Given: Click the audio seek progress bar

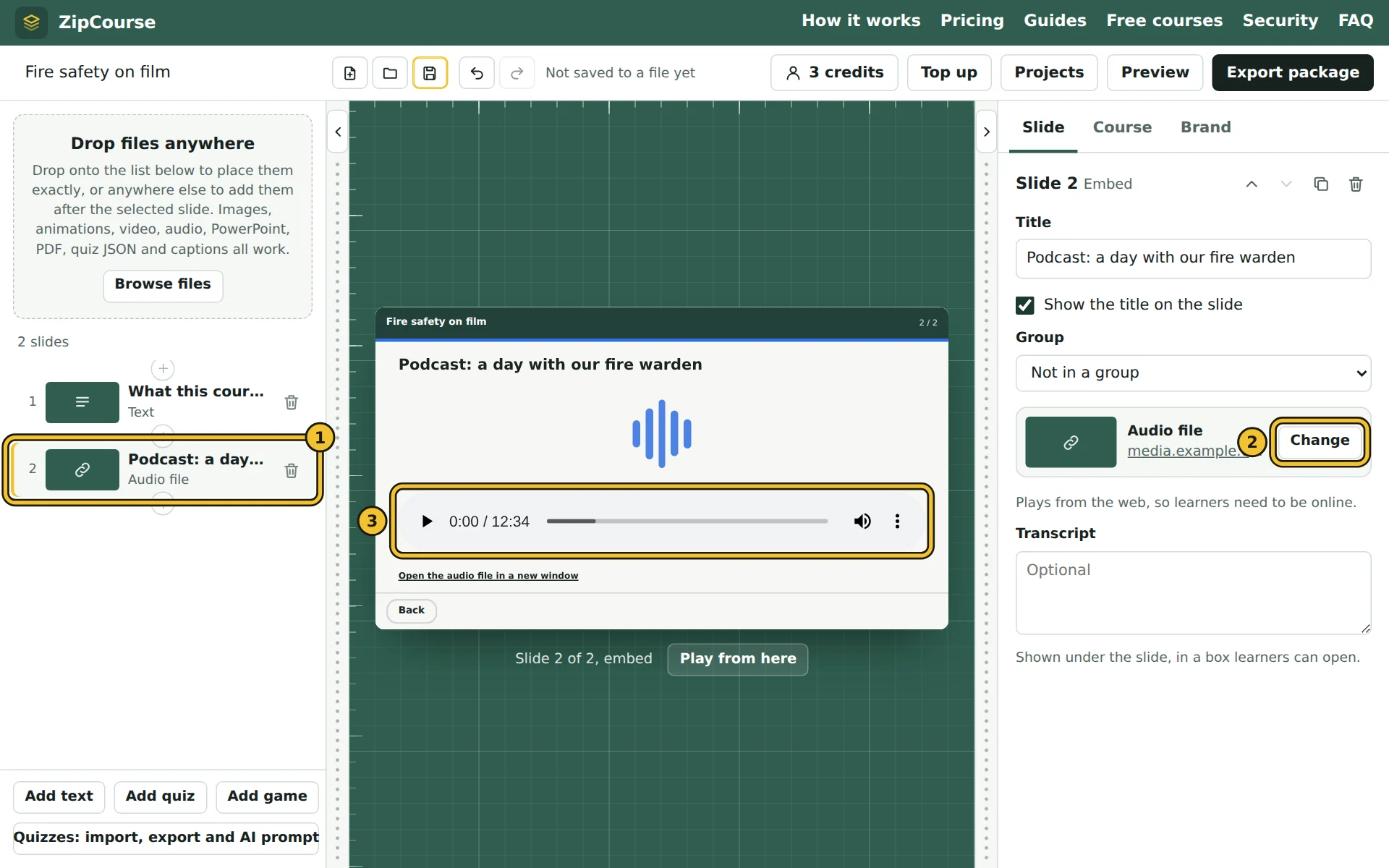Looking at the screenshot, I should click(687, 522).
